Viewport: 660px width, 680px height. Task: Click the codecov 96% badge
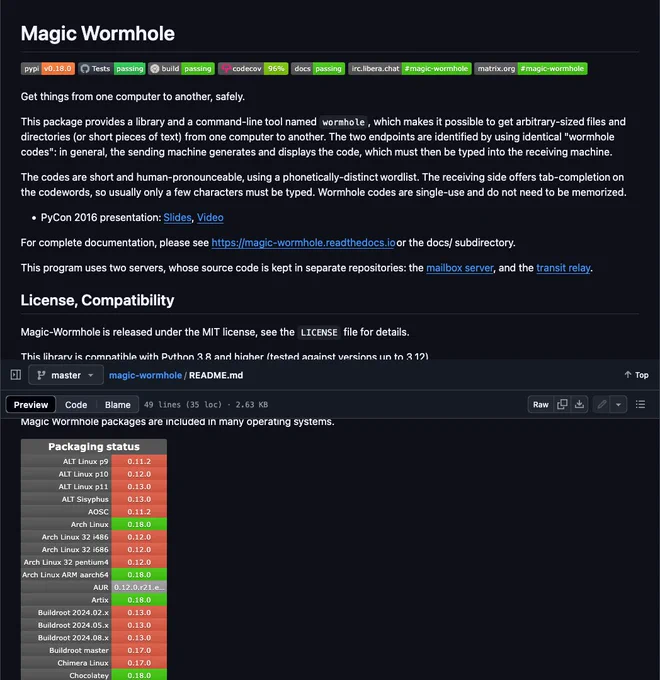pos(253,69)
